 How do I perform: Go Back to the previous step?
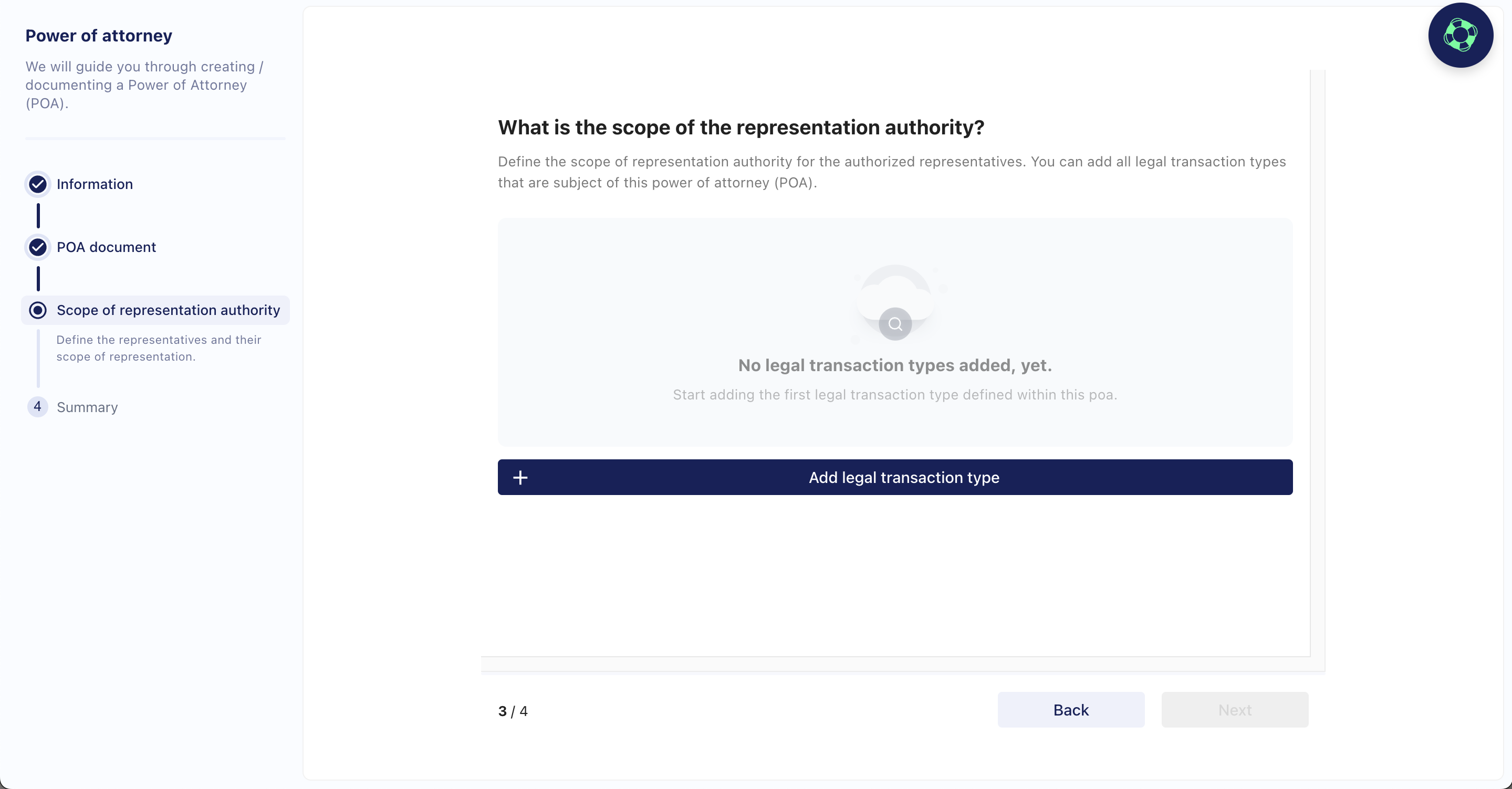tap(1071, 710)
